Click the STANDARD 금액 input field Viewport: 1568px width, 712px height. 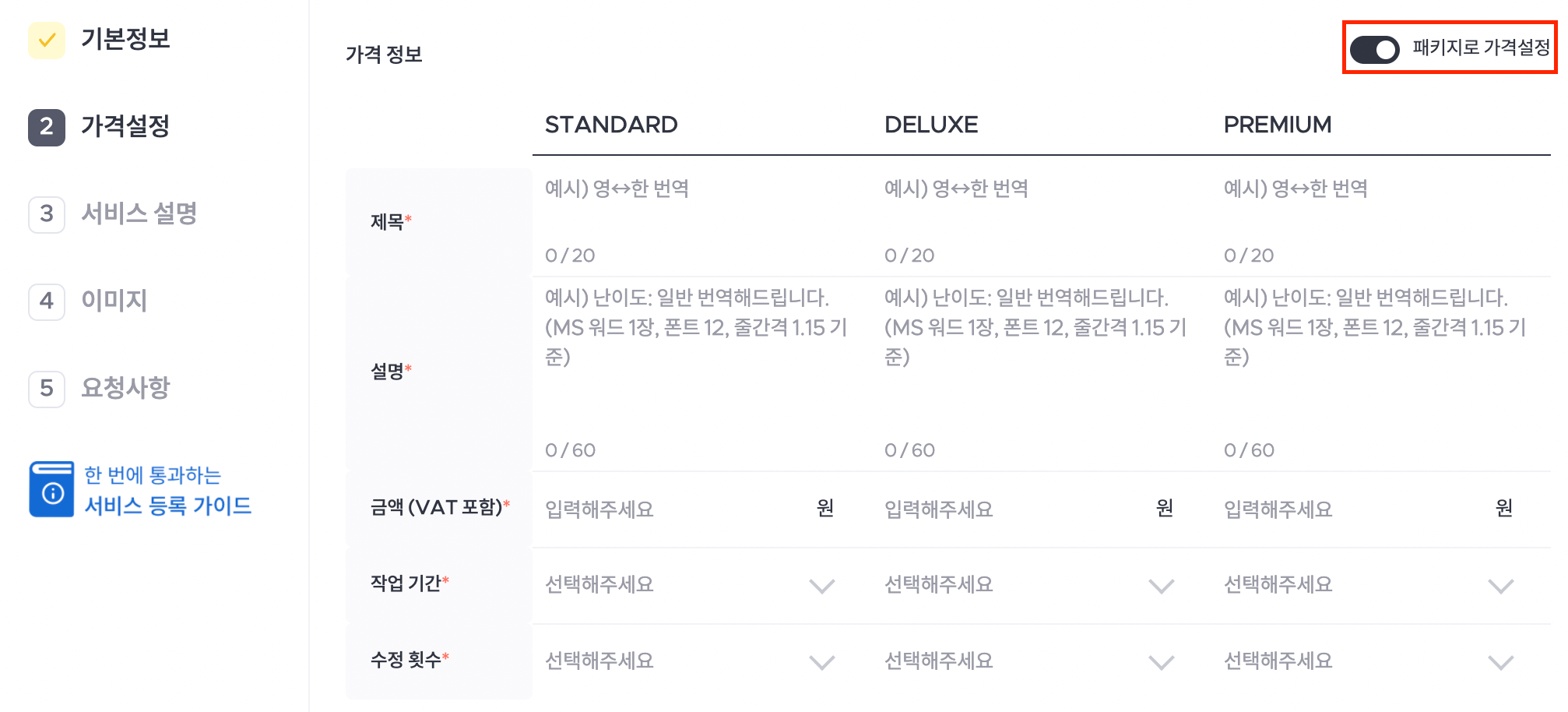(x=673, y=509)
